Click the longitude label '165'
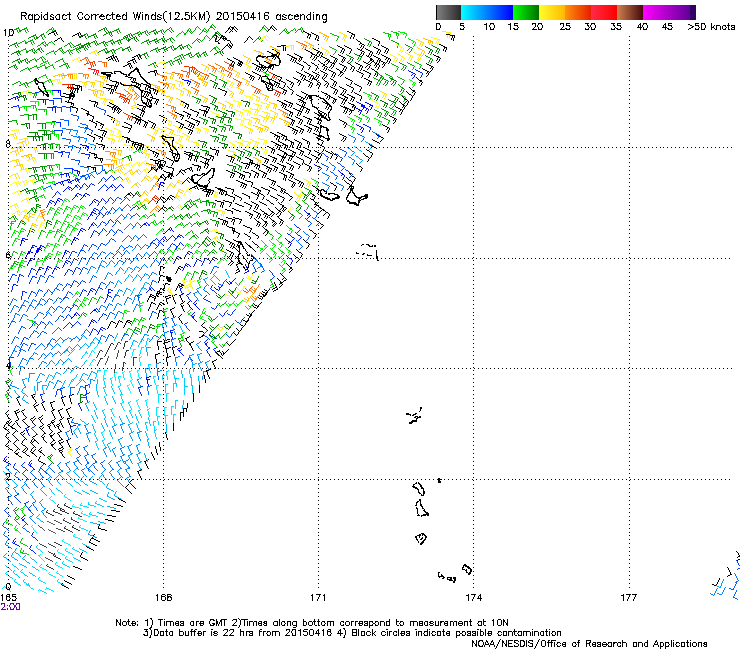Viewport: 740px width, 650px height. (8, 598)
